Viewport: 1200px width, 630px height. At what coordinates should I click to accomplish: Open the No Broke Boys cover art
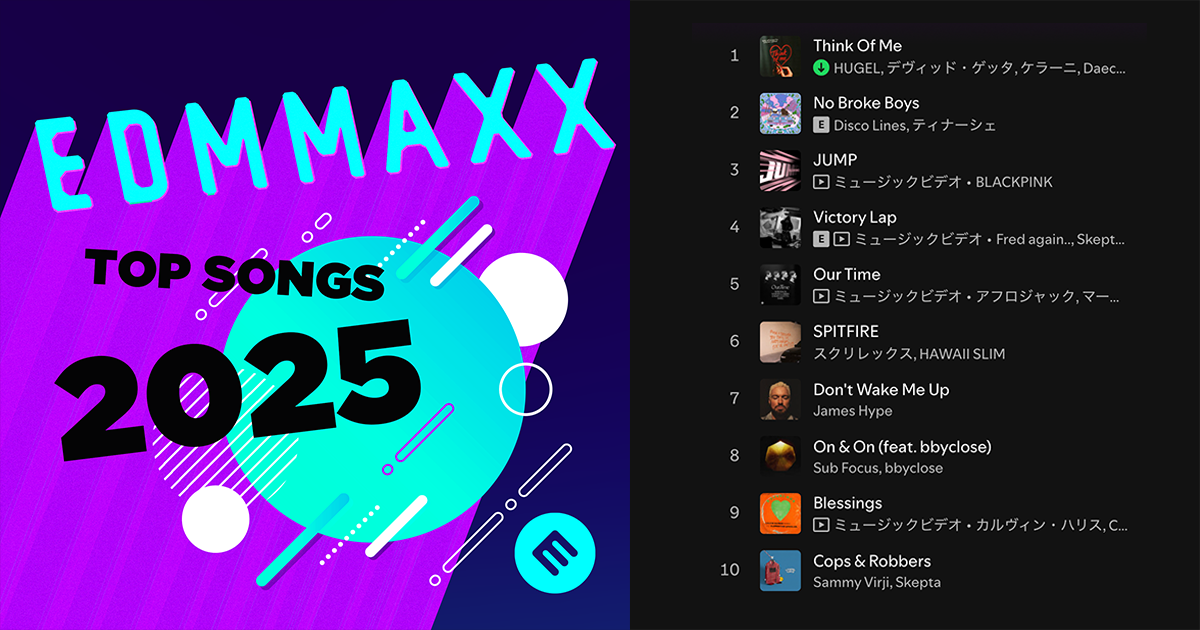pyautogui.click(x=780, y=113)
